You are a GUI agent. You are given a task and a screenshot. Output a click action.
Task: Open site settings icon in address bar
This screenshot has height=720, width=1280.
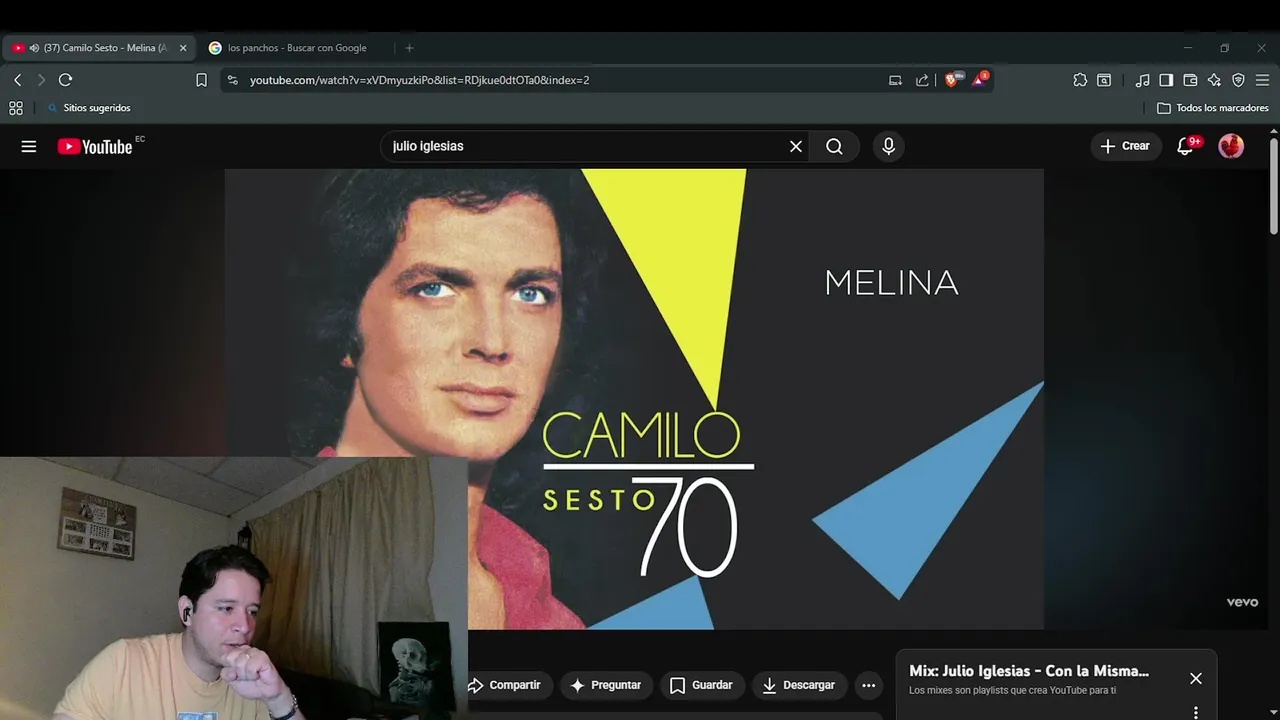click(x=232, y=80)
